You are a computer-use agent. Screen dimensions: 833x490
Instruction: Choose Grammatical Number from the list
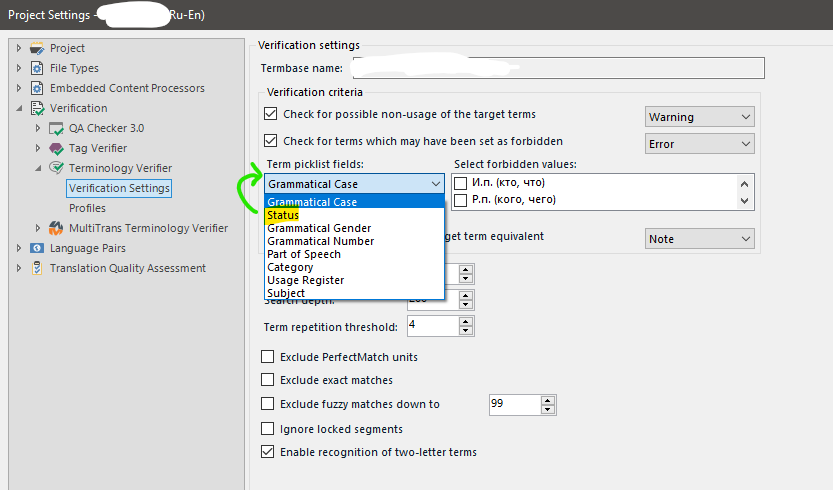tap(354, 241)
